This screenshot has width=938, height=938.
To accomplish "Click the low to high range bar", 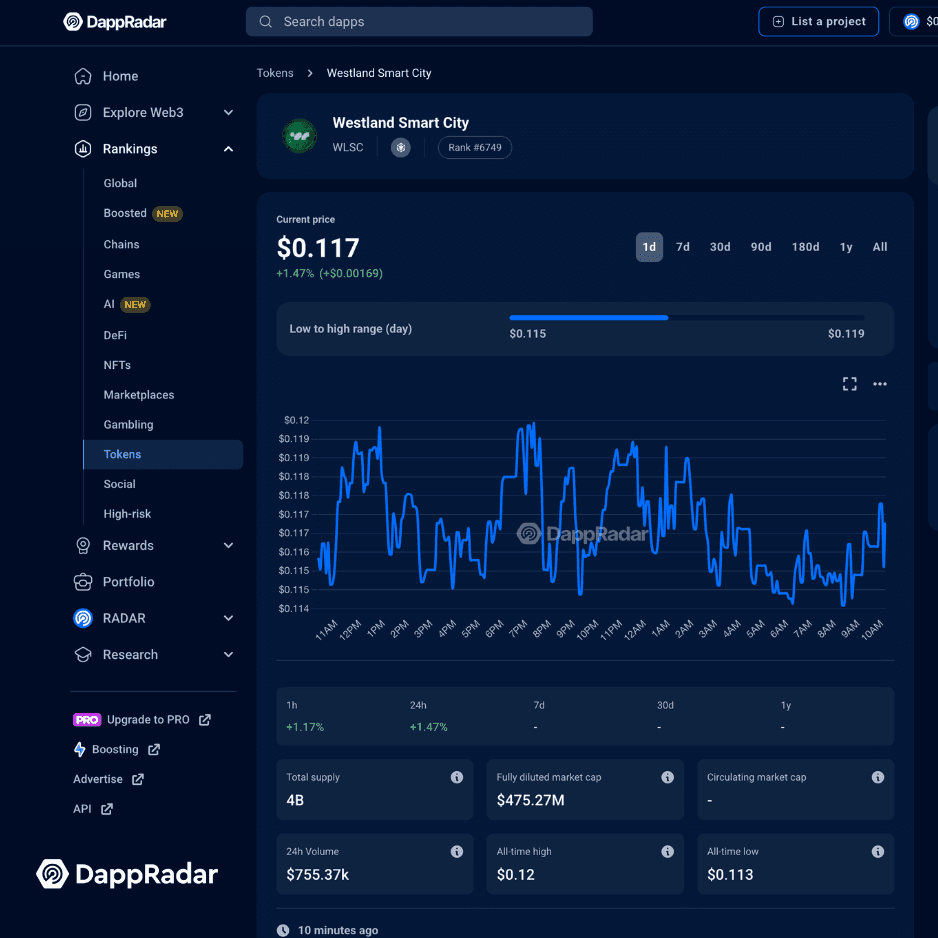I will [x=687, y=318].
